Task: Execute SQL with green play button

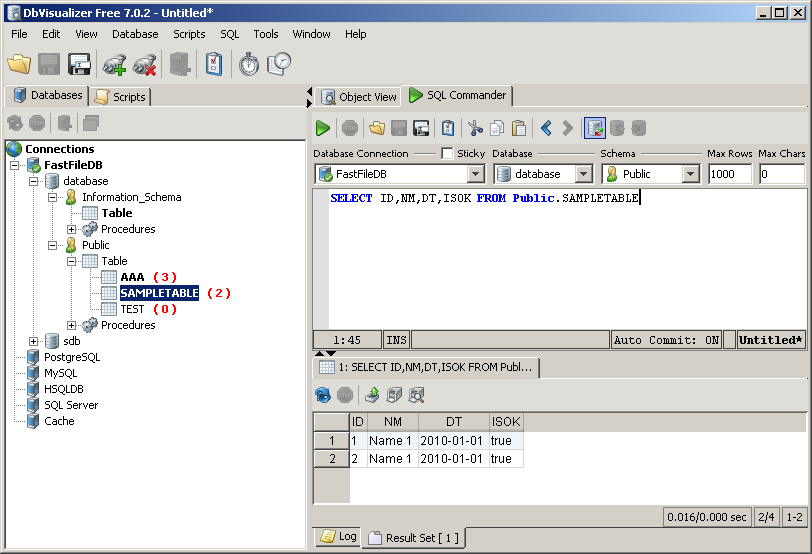Action: coord(323,128)
